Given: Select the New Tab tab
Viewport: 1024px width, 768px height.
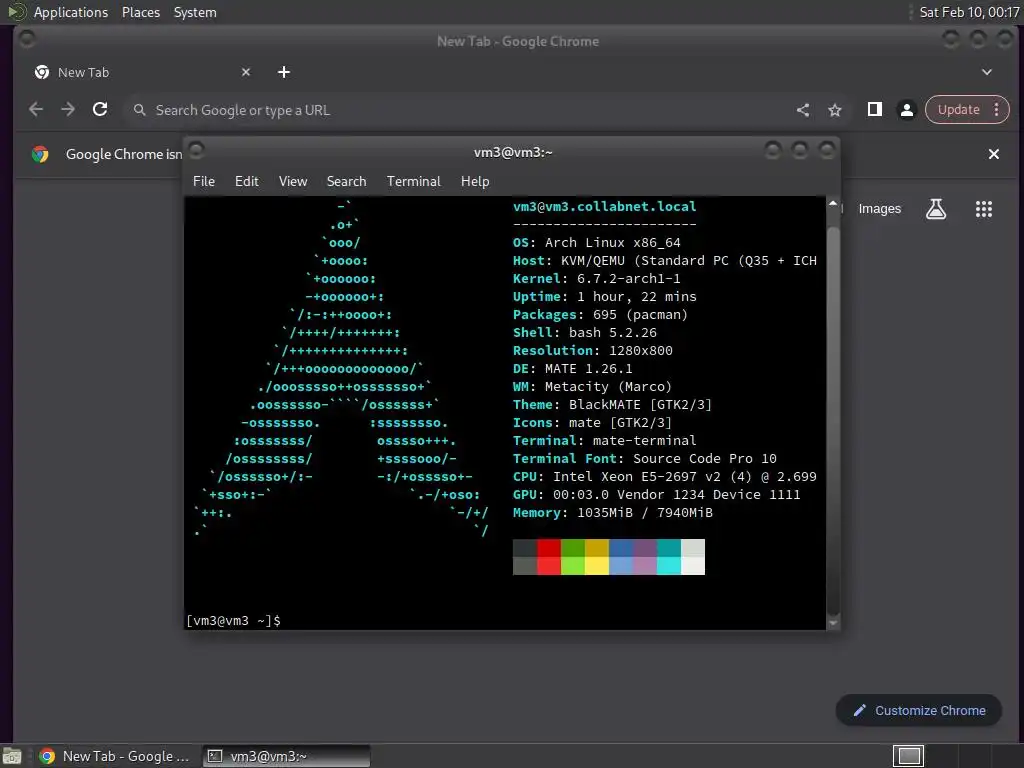Looking at the screenshot, I should [142, 72].
